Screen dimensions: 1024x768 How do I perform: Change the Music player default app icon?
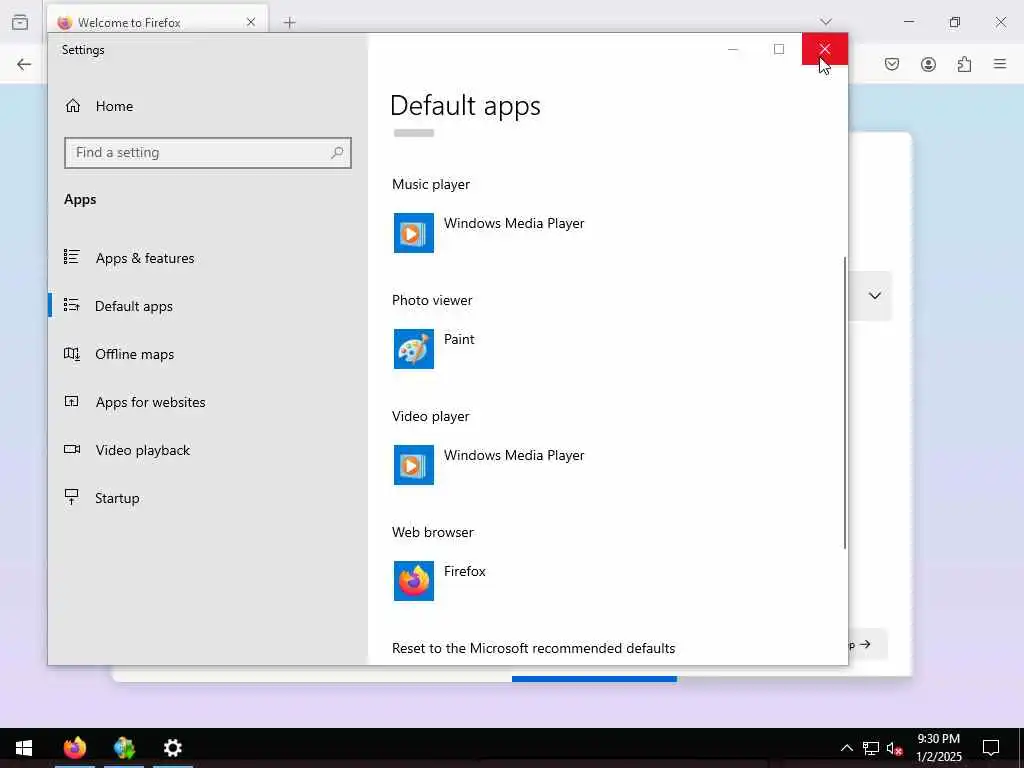tap(414, 233)
